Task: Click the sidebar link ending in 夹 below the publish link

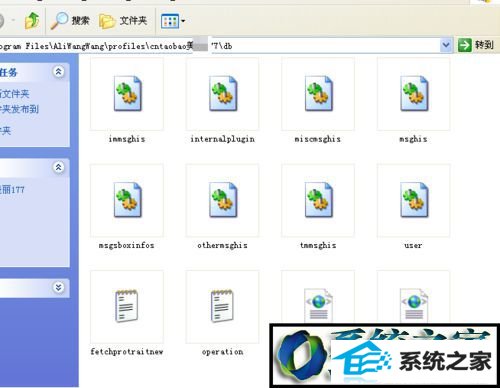Action: [6, 131]
